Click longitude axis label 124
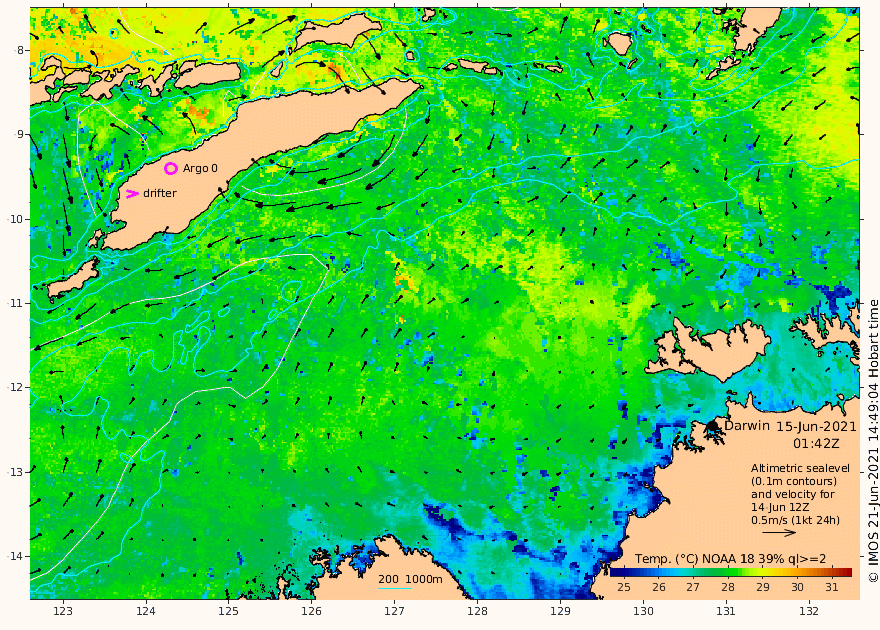 pos(146,611)
